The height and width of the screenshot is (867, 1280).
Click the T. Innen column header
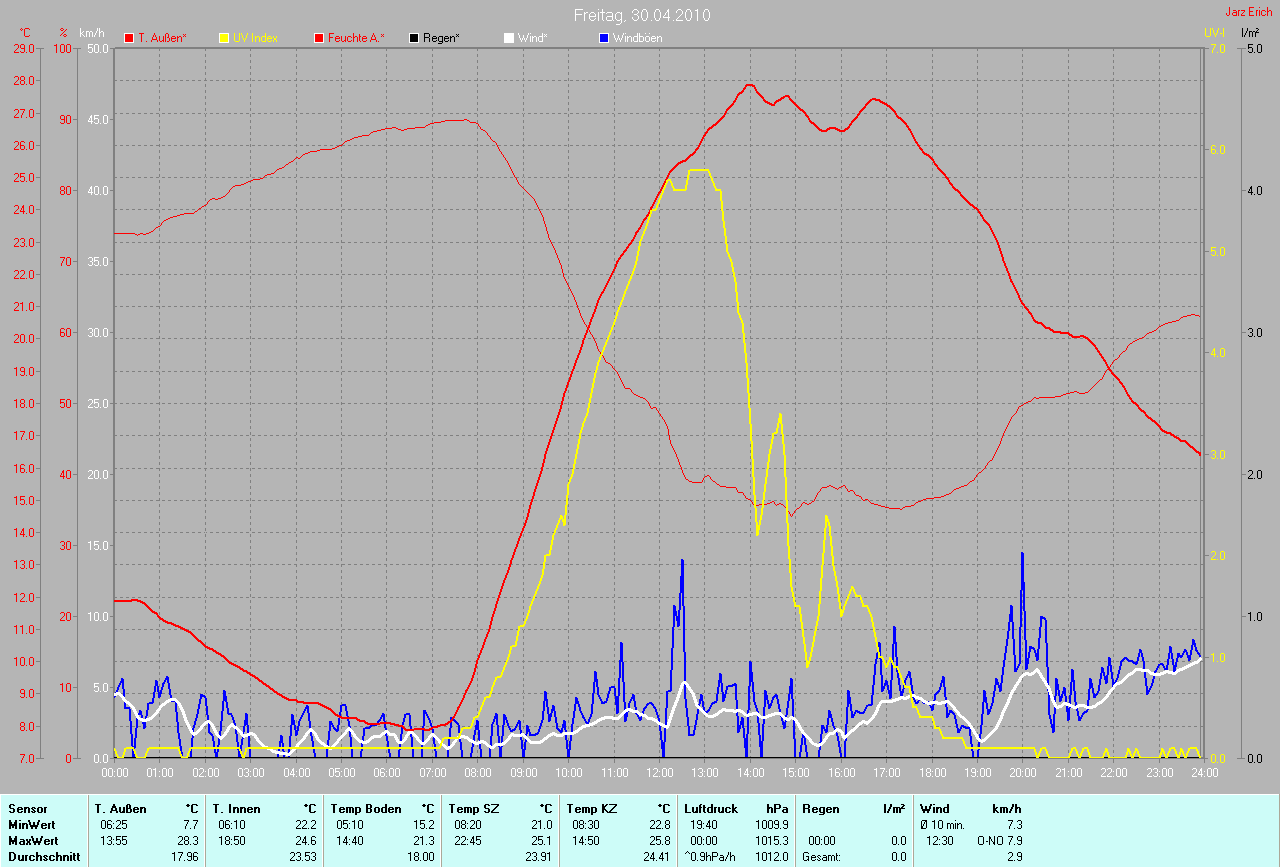[236, 808]
